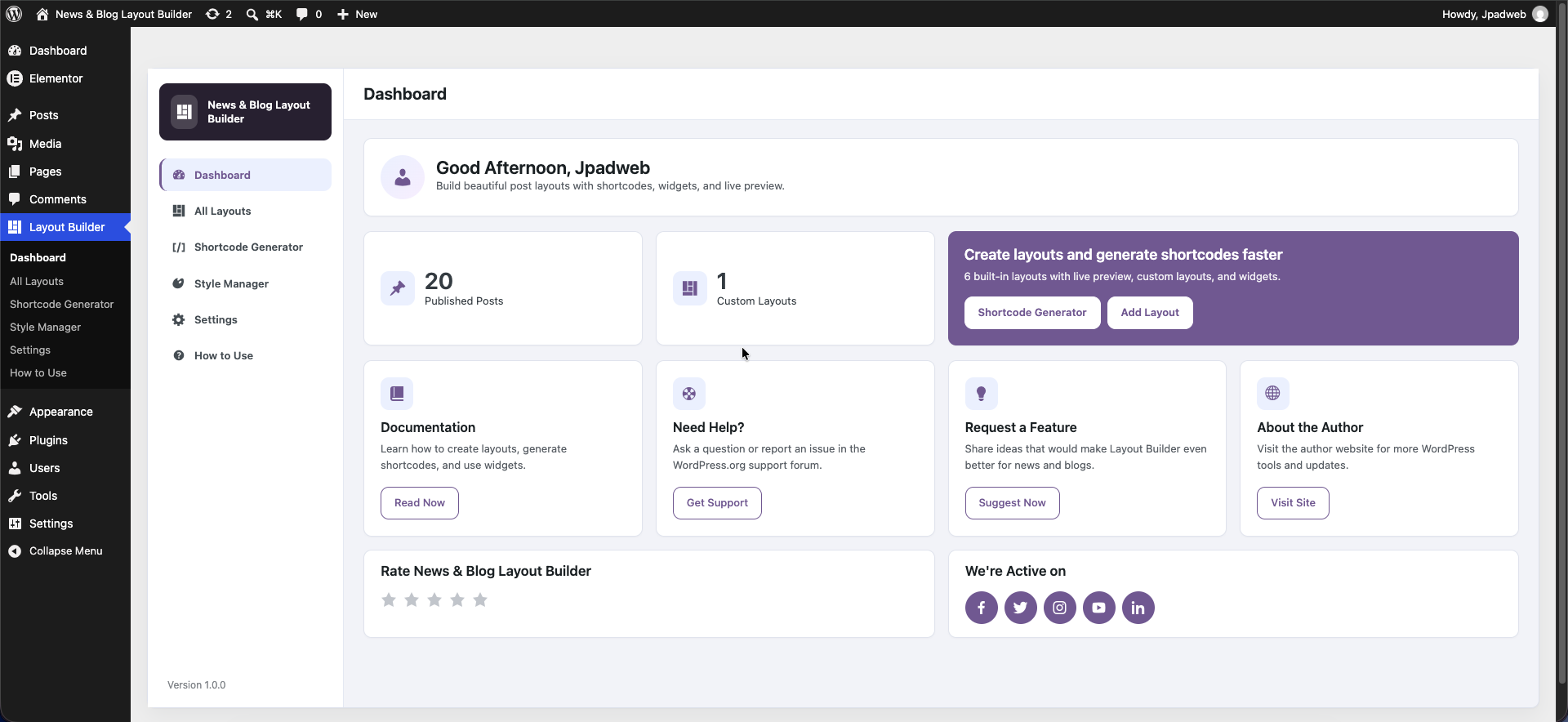Viewport: 1568px width, 722px height.
Task: Open the YouTube social icon
Action: point(1099,608)
